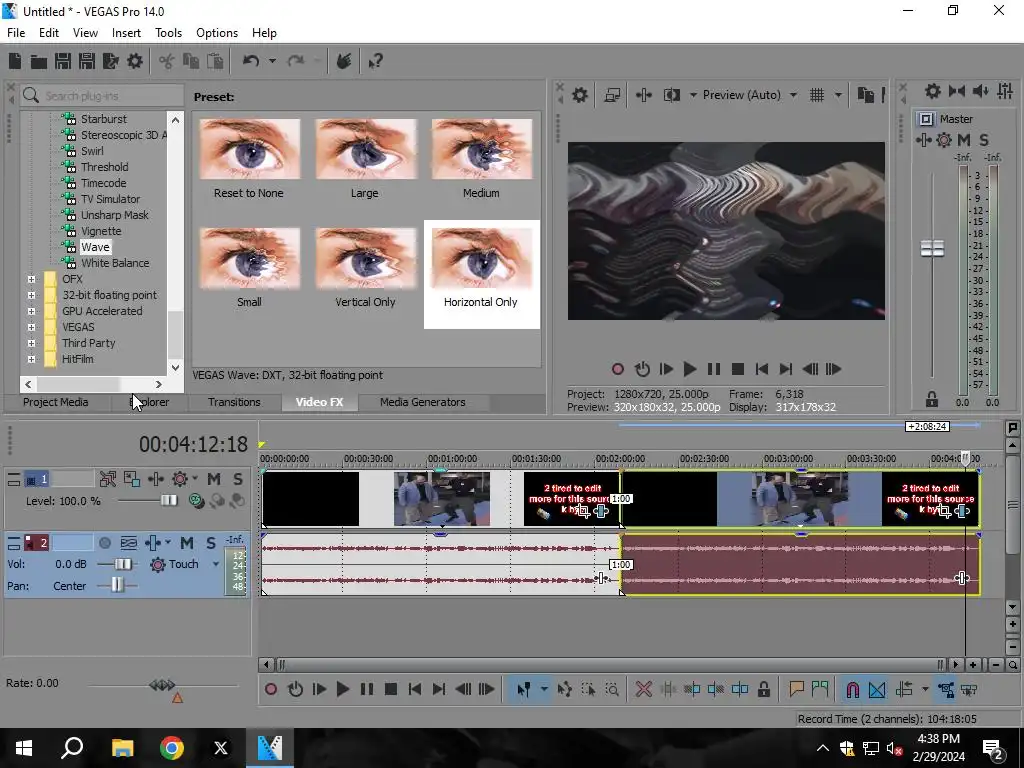Viewport: 1024px width, 768px height.
Task: Click the Undo arrow button
Action: click(x=251, y=61)
